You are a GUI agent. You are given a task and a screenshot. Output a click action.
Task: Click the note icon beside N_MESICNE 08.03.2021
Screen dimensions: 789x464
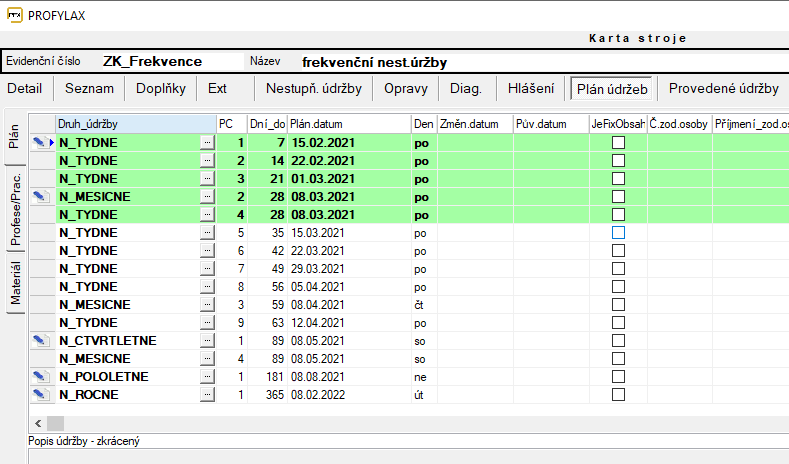click(39, 197)
